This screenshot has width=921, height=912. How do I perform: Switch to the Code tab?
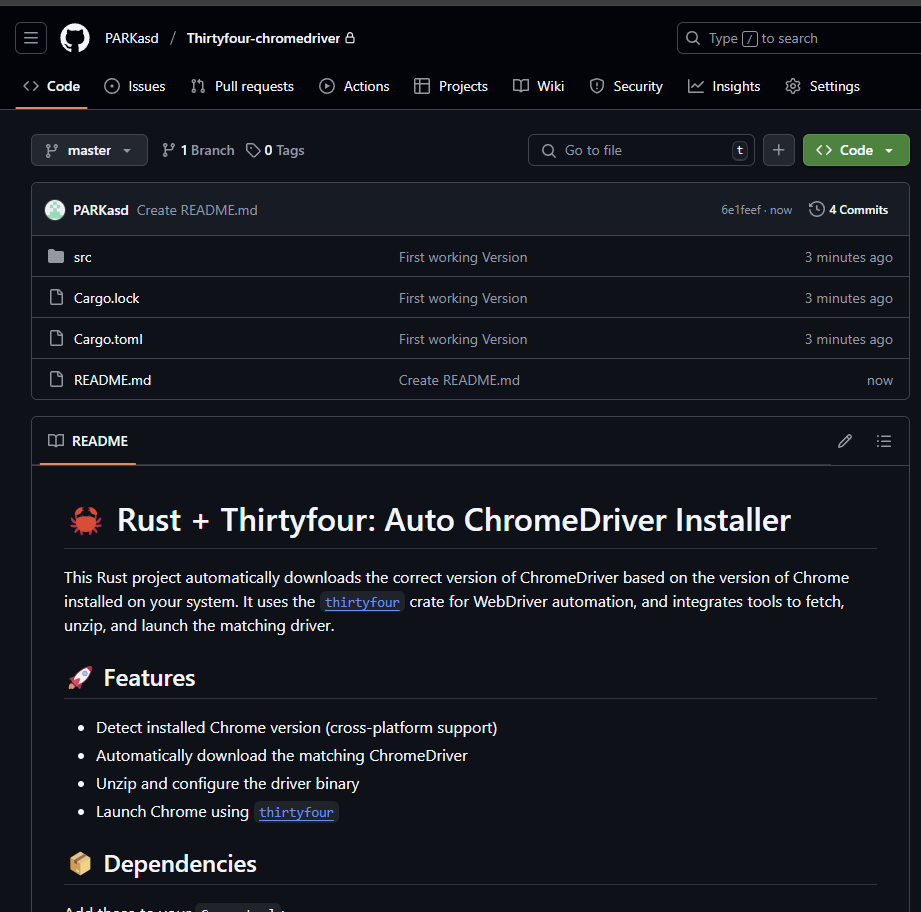coord(52,86)
